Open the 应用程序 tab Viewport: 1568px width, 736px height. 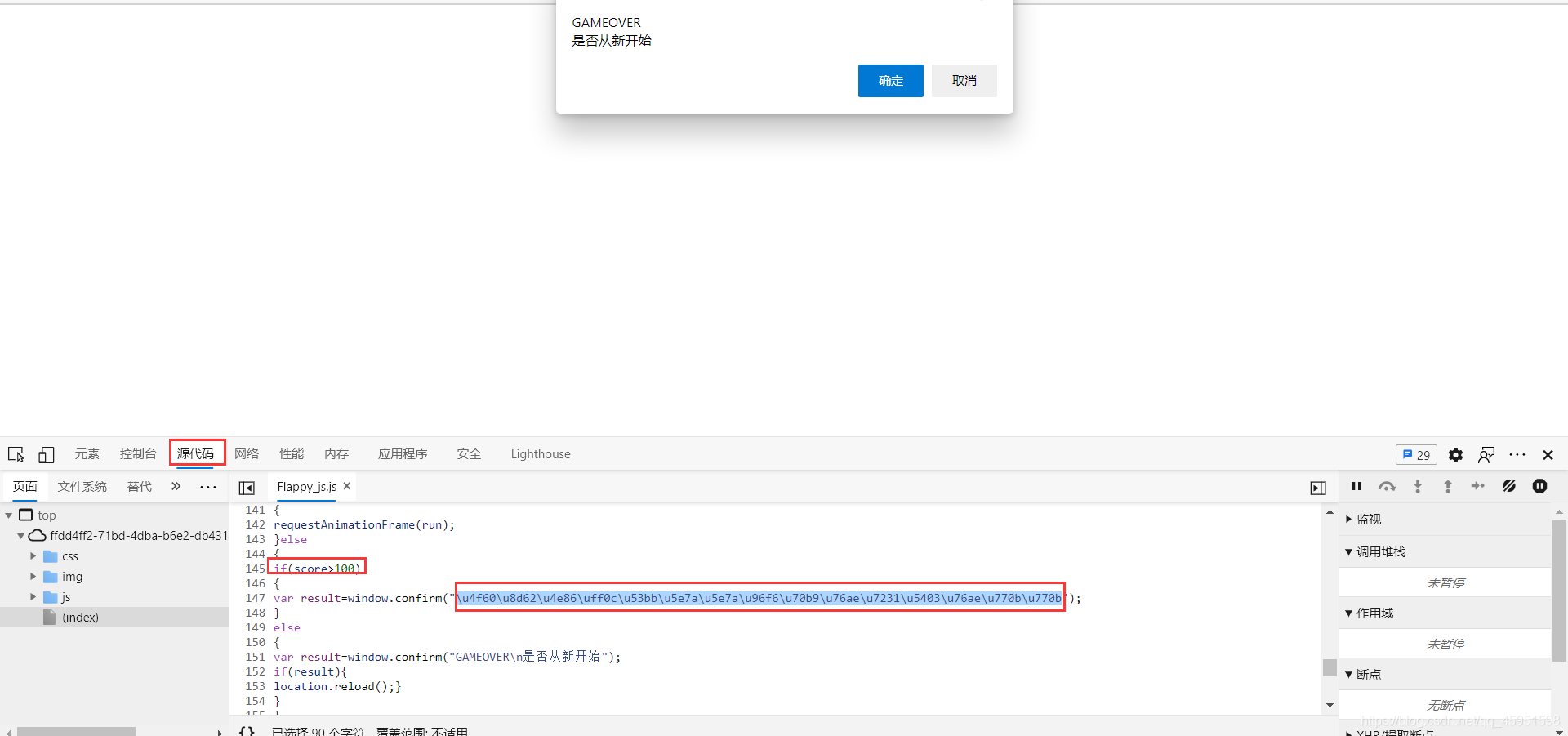click(403, 454)
